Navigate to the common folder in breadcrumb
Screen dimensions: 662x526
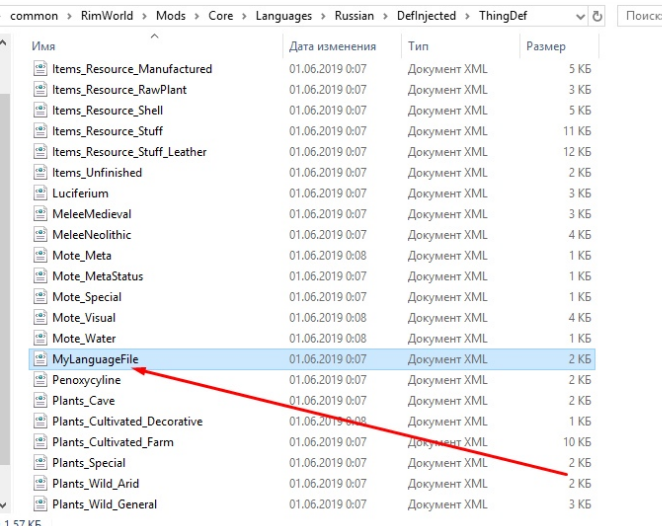pos(34,16)
